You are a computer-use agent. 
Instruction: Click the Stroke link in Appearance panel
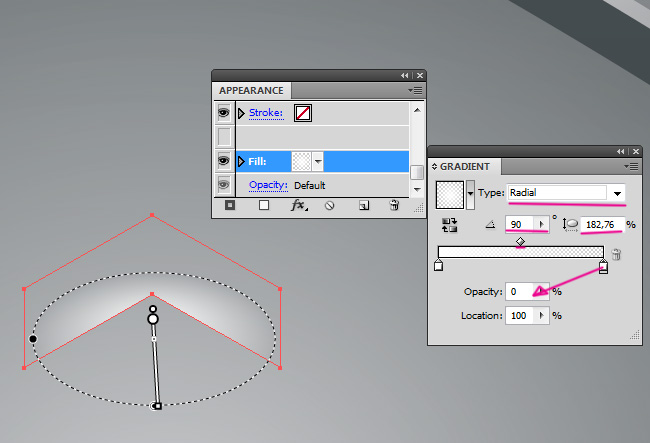tap(266, 113)
